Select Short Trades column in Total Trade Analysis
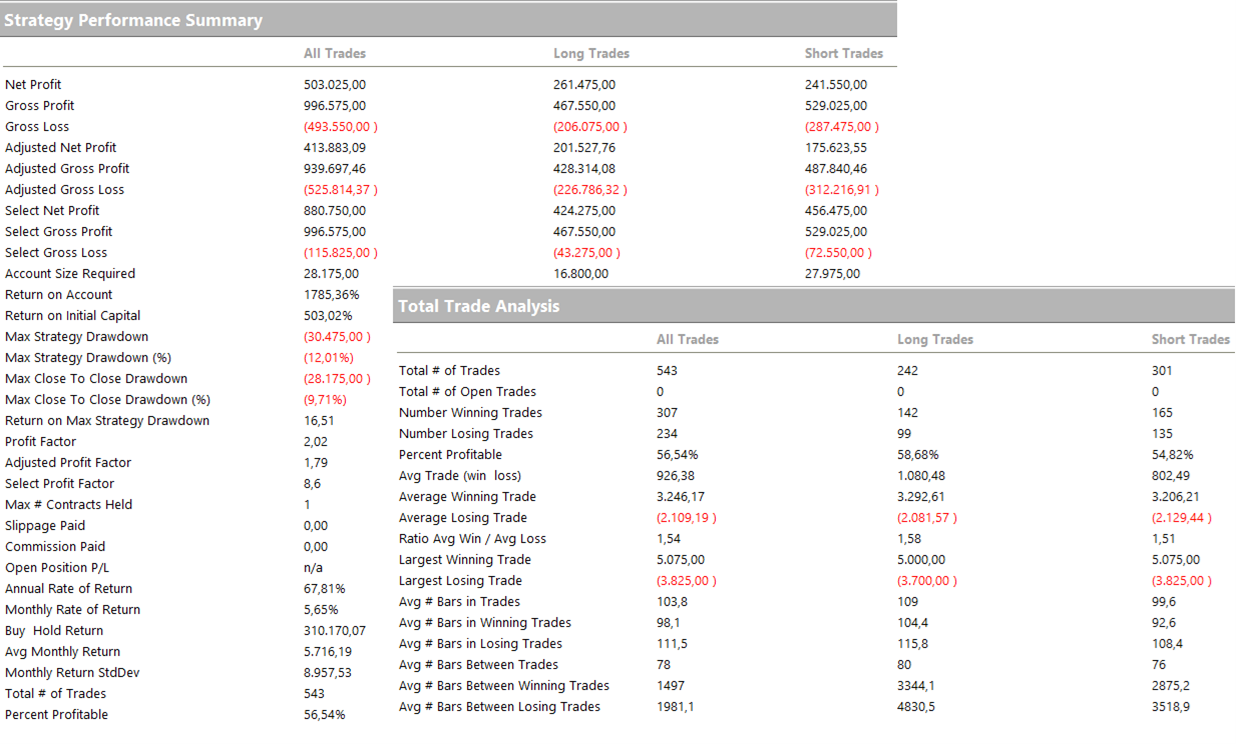Image resolution: width=1236 pixels, height=744 pixels. [x=1190, y=339]
